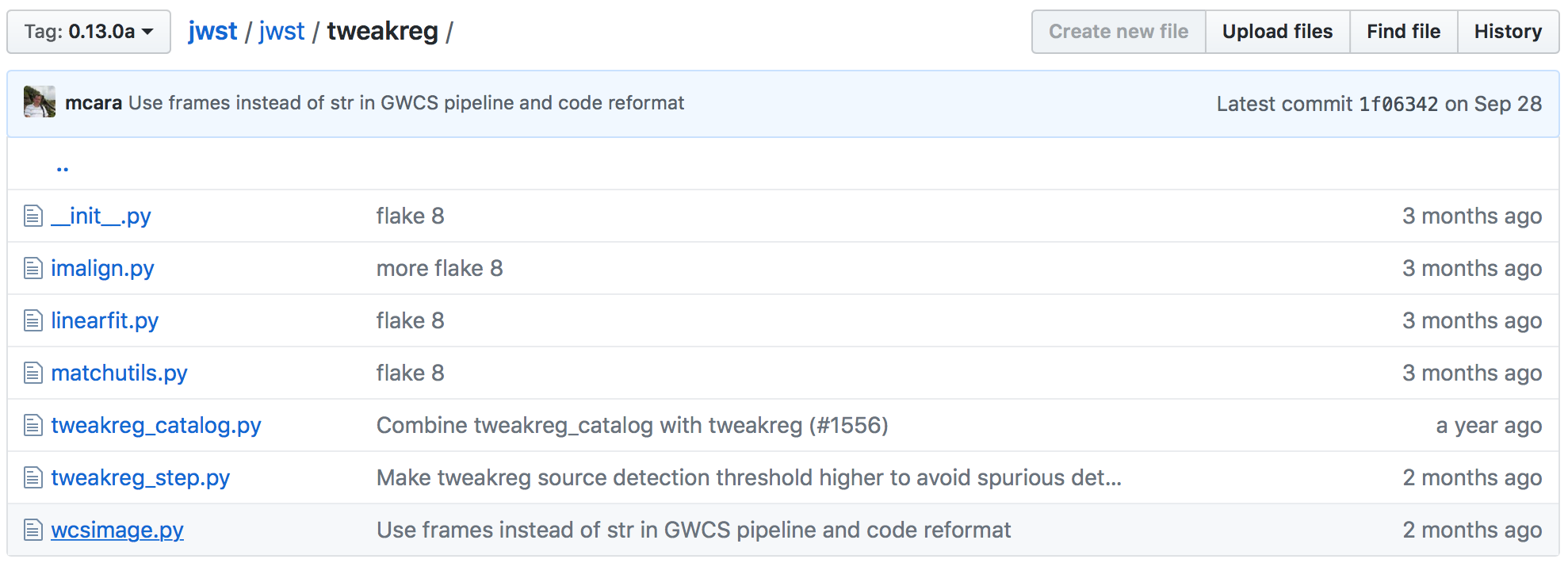Screen dimensions: 1568x563
Task: Click the Find file button
Action: click(x=1402, y=31)
